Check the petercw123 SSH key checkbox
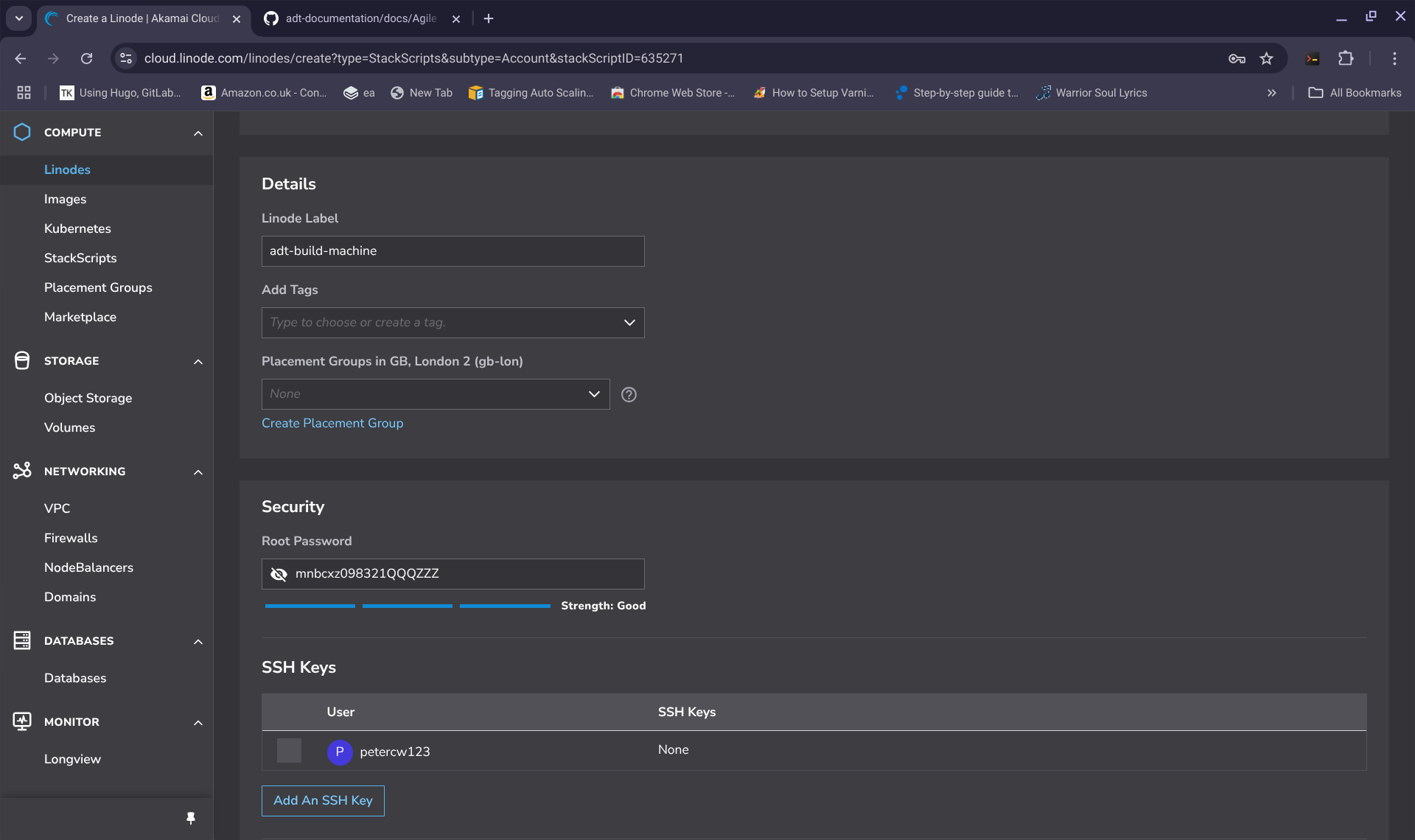This screenshot has height=840, width=1415. (x=289, y=750)
